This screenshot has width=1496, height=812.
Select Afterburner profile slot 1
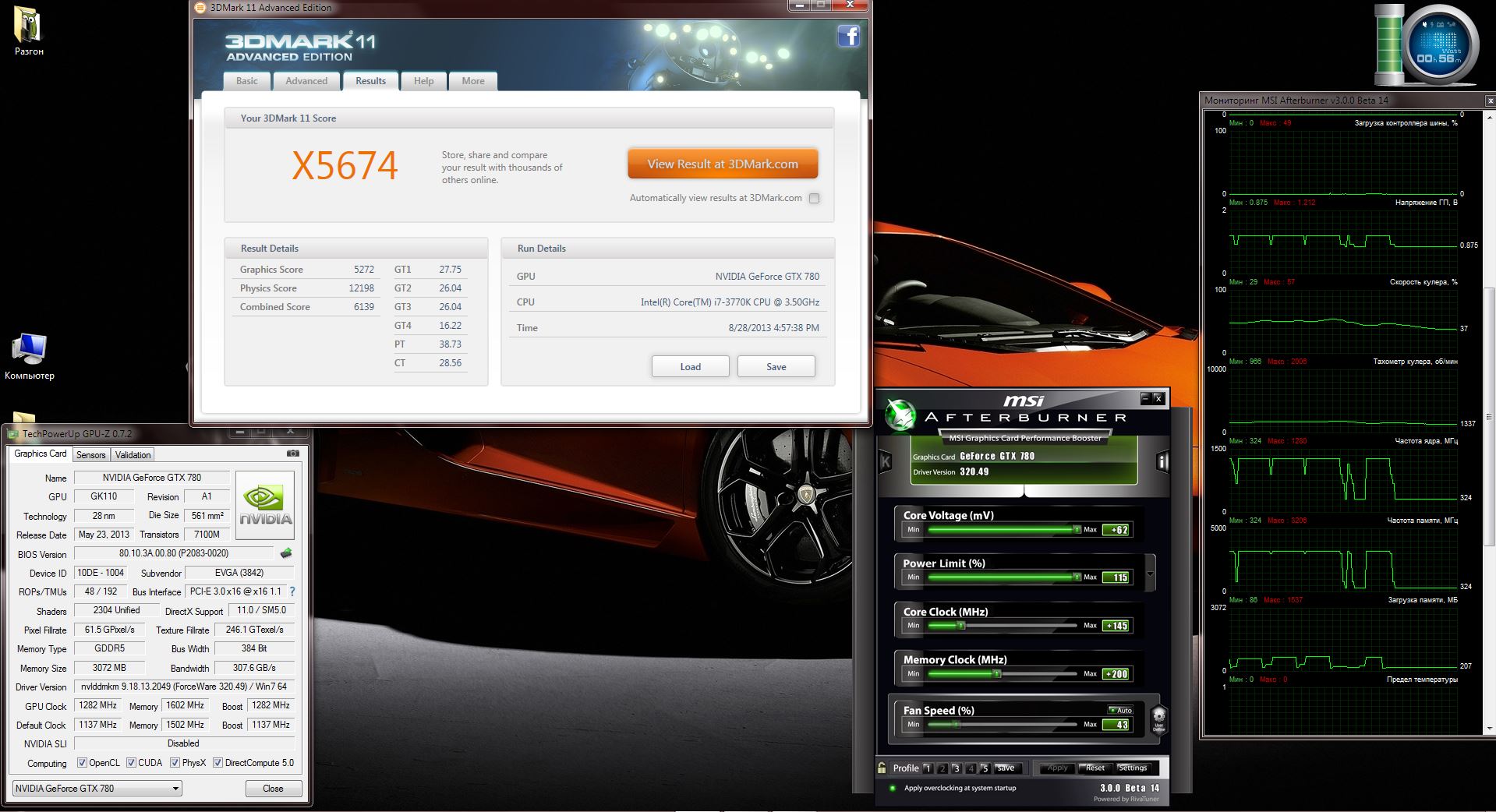click(x=928, y=768)
